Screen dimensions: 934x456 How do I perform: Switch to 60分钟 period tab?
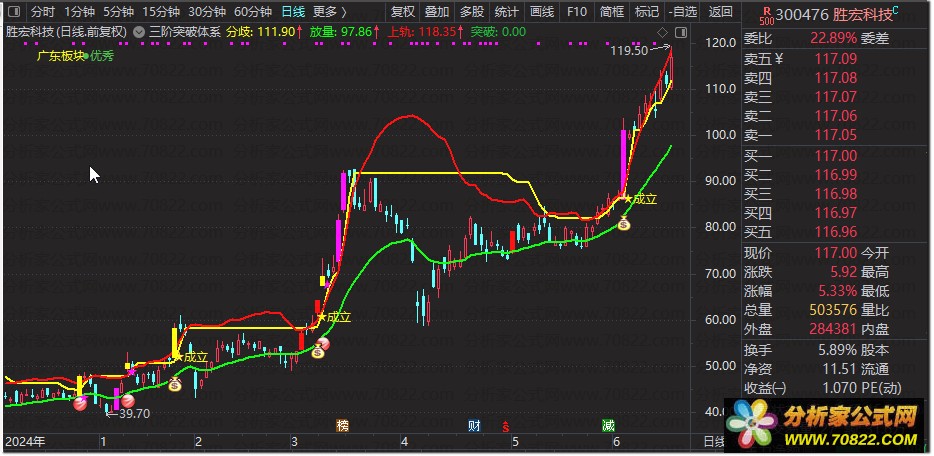pos(253,11)
